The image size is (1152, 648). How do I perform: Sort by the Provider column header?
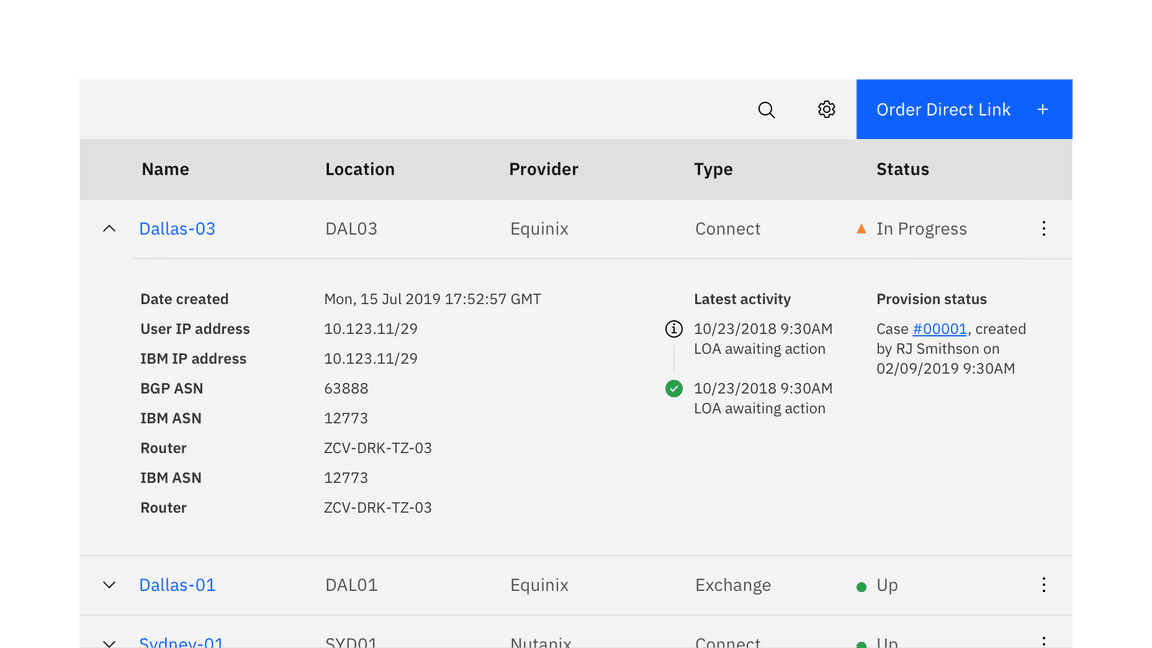pyautogui.click(x=543, y=169)
